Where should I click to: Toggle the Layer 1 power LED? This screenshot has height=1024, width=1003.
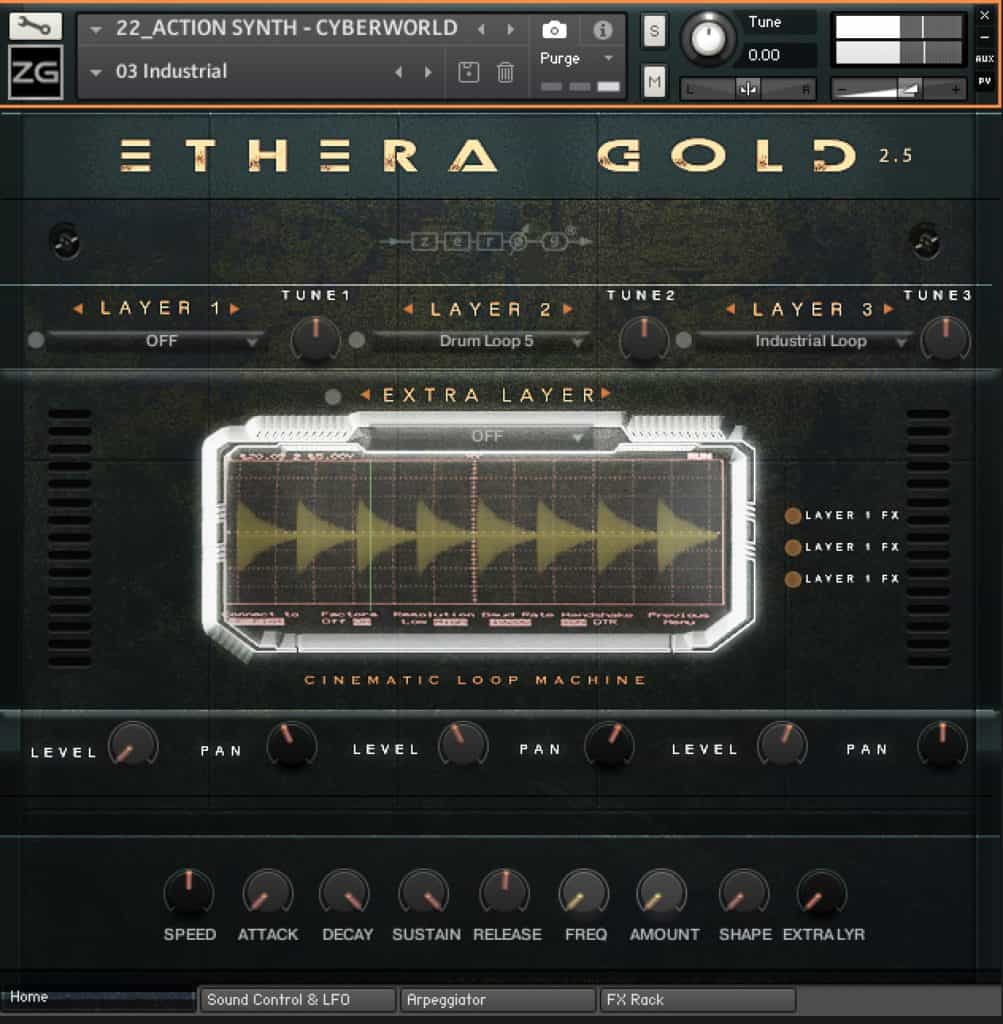click(x=37, y=340)
